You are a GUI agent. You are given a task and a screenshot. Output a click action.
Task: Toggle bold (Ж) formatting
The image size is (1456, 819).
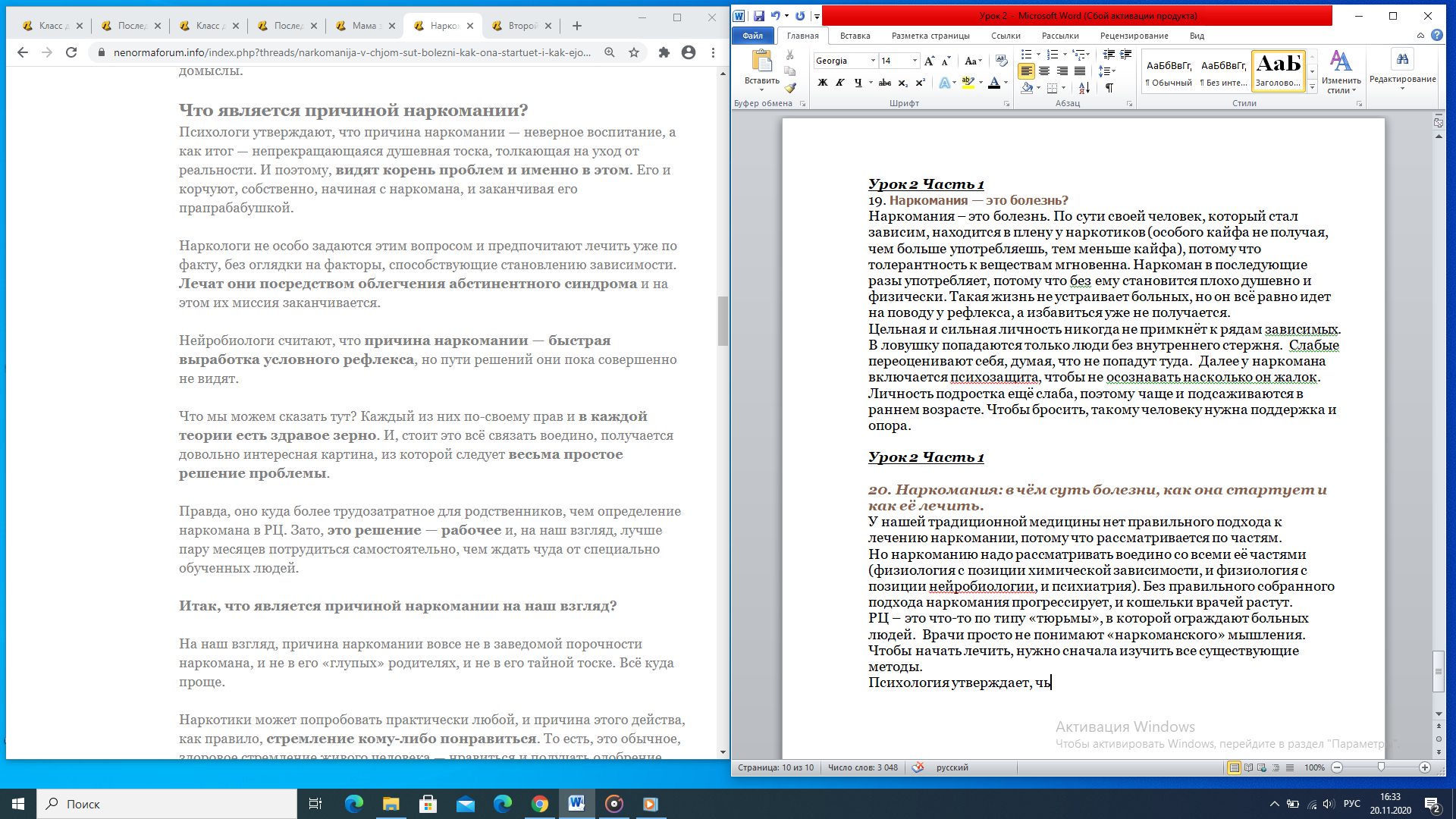tap(822, 83)
